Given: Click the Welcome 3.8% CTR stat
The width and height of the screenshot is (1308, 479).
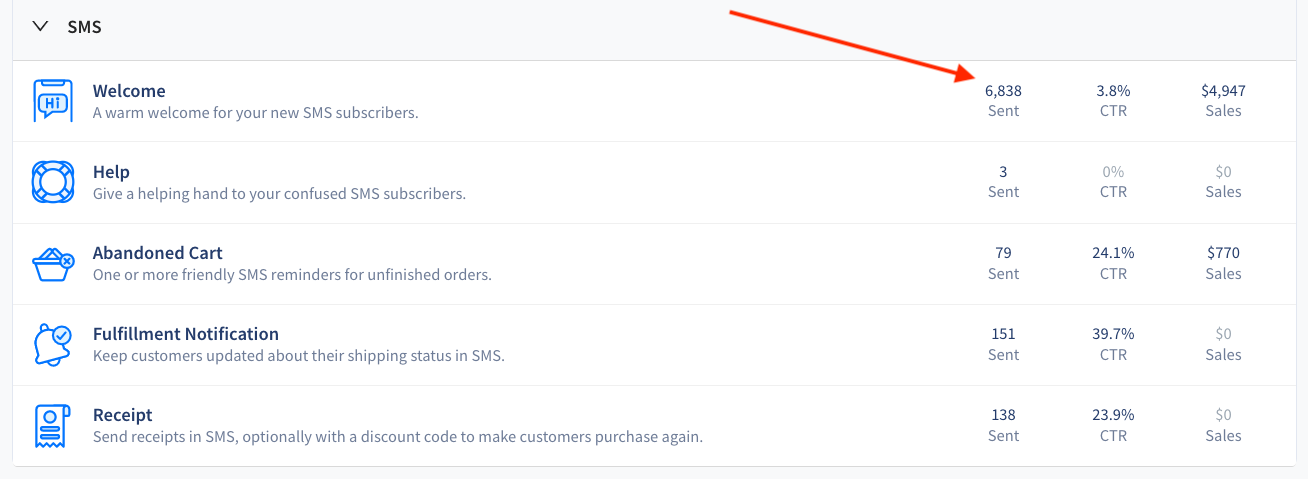Looking at the screenshot, I should point(1113,101).
